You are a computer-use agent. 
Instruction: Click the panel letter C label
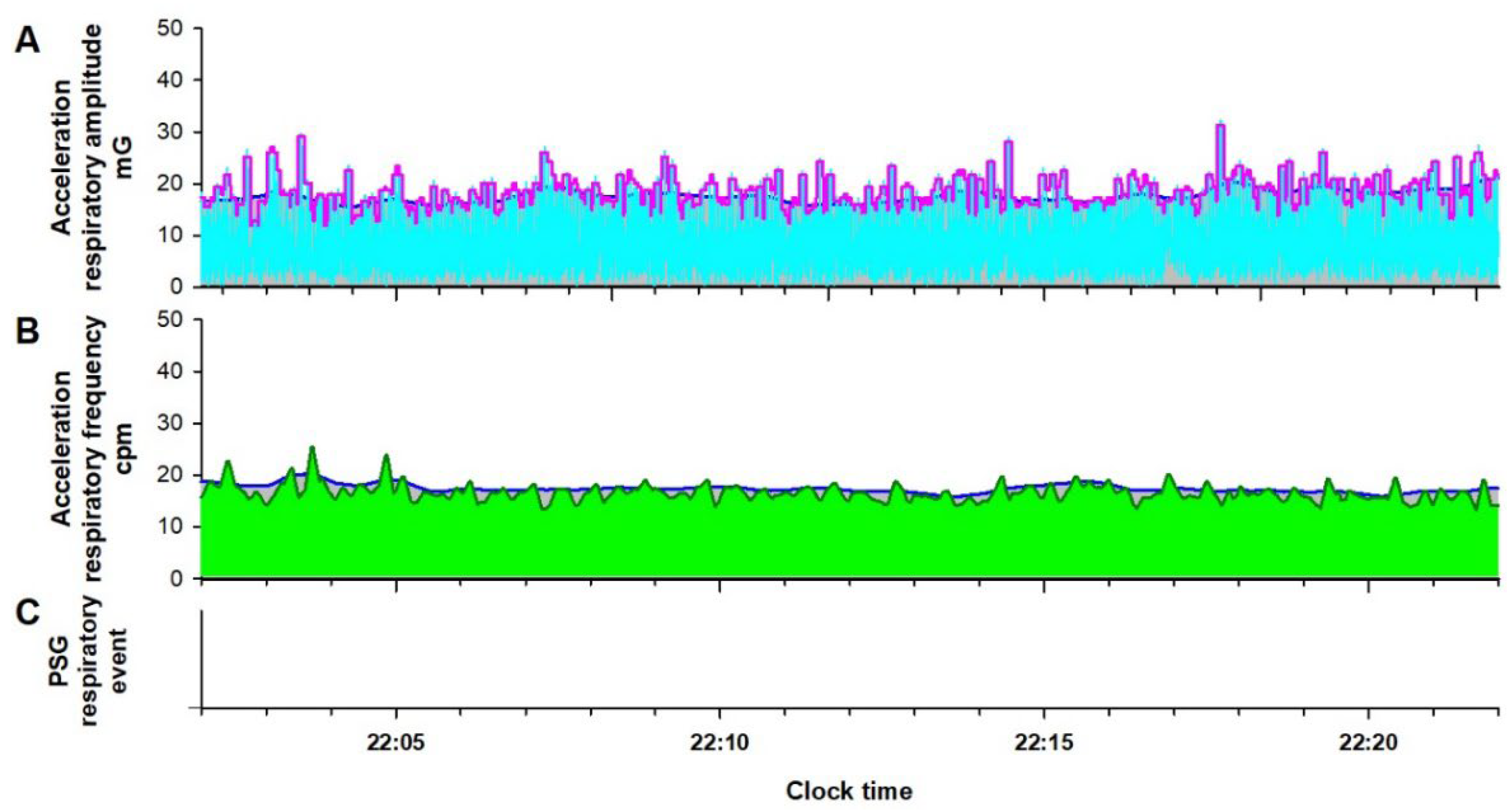tap(28, 612)
